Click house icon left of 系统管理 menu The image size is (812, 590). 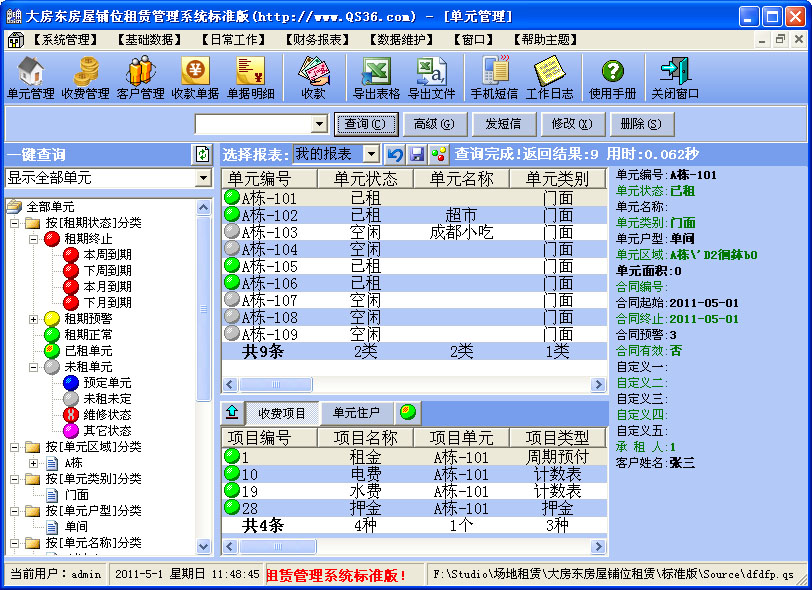[16, 40]
